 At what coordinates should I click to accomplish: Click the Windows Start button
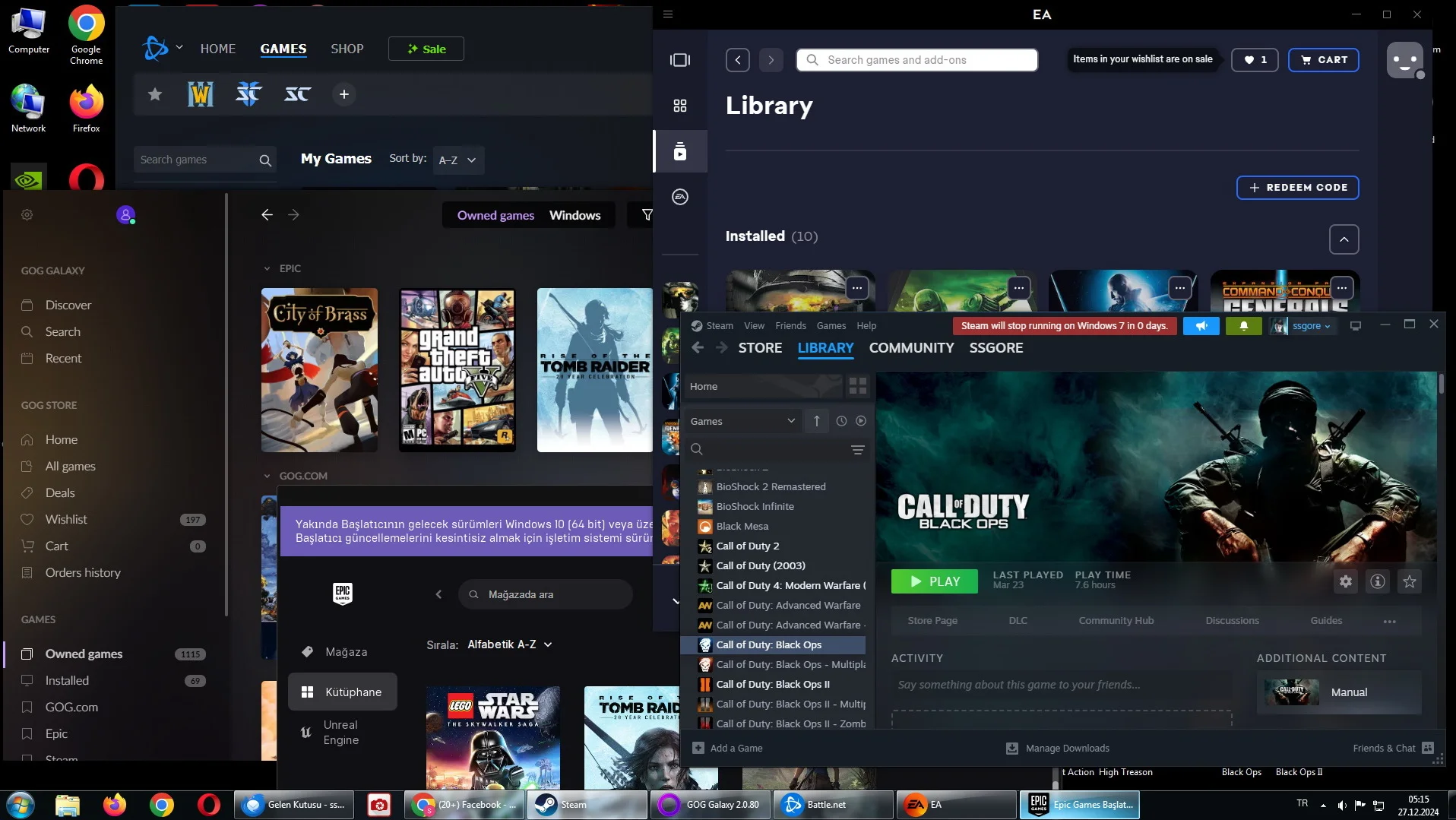pyautogui.click(x=21, y=805)
